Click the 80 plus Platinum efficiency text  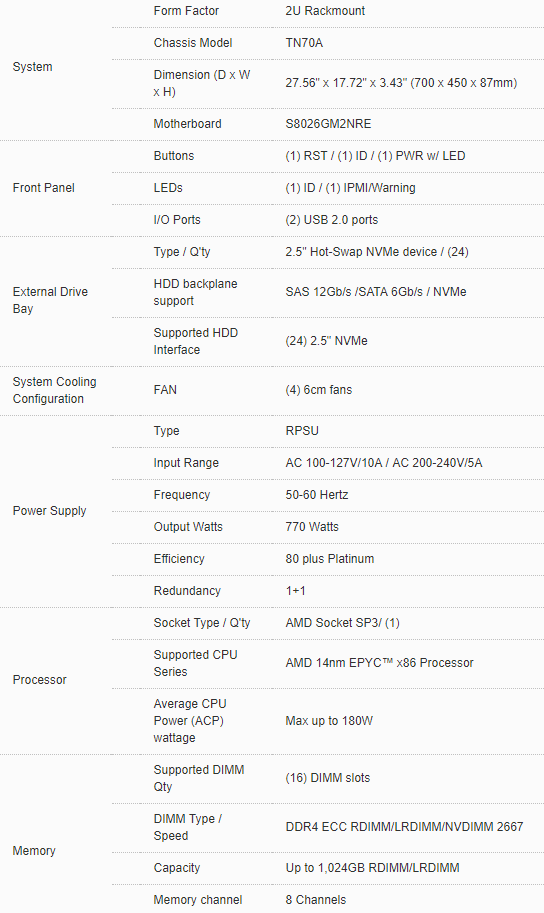tap(330, 558)
